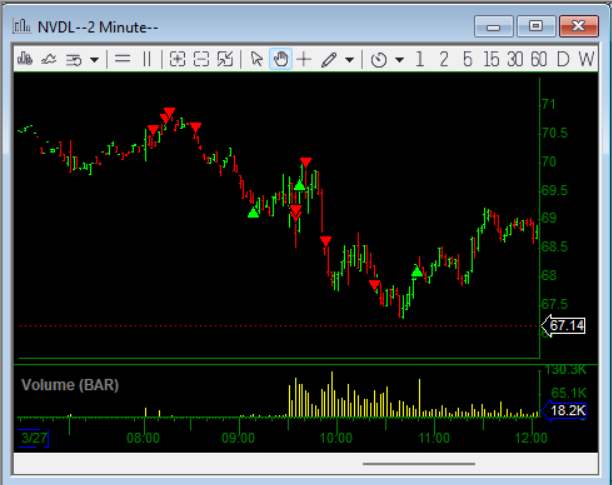Viewport: 612px width, 485px height.
Task: Click the time interval clock icon
Action: coord(379,60)
